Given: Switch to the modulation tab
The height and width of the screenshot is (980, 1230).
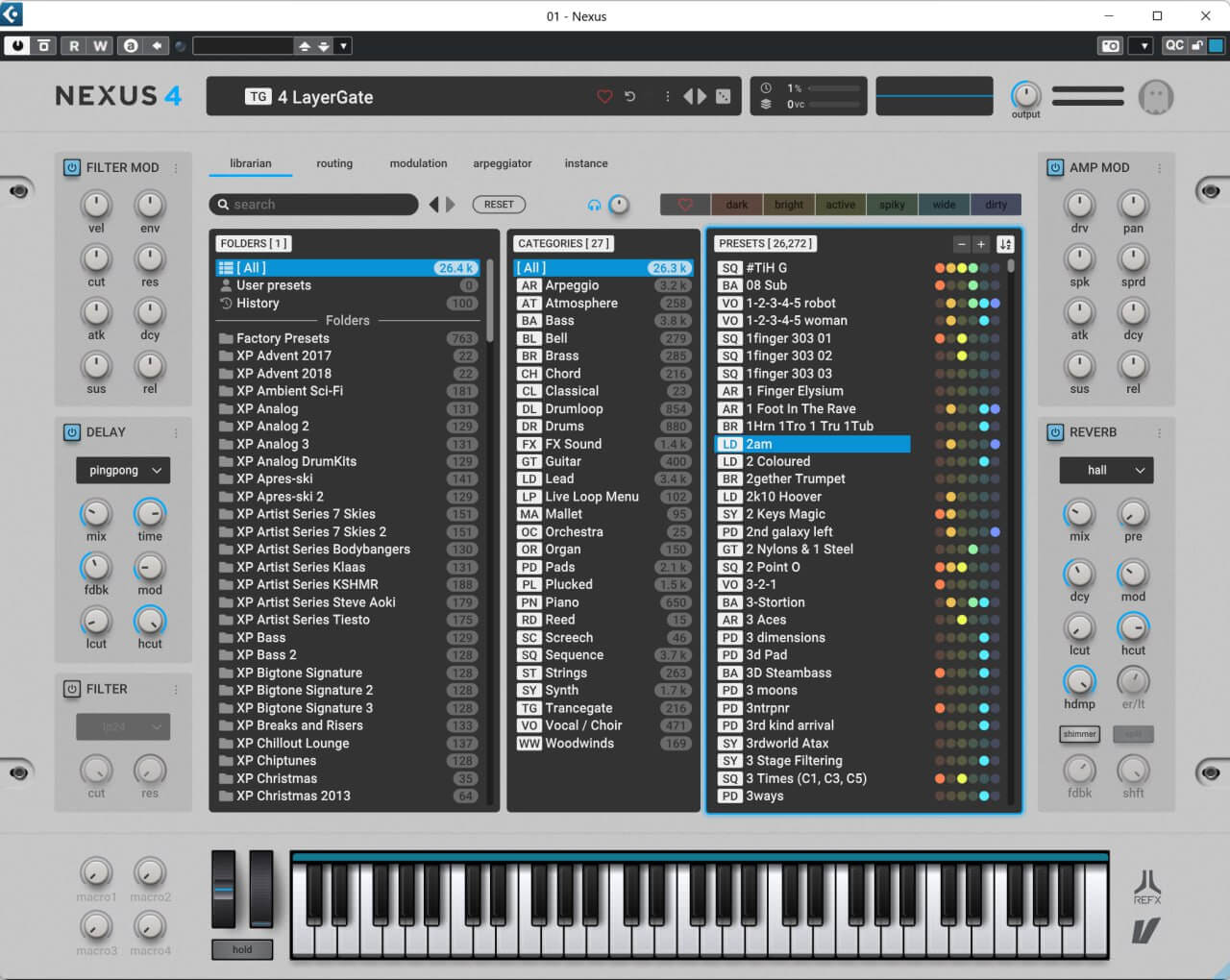Looking at the screenshot, I should pos(418,163).
